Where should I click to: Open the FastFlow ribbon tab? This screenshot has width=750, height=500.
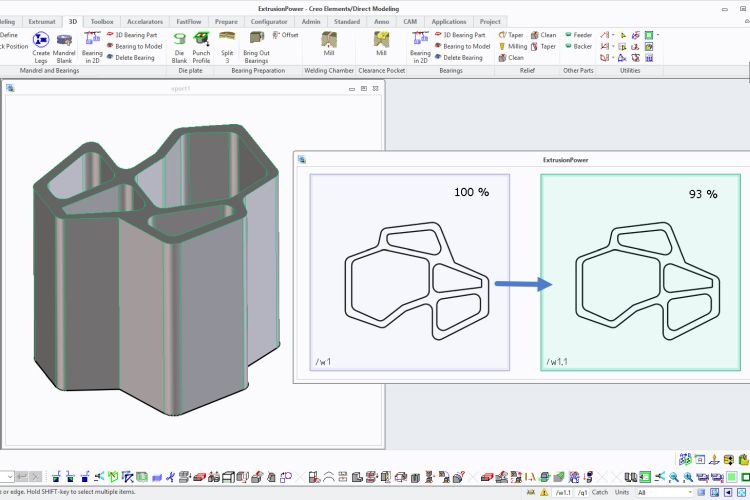click(188, 22)
